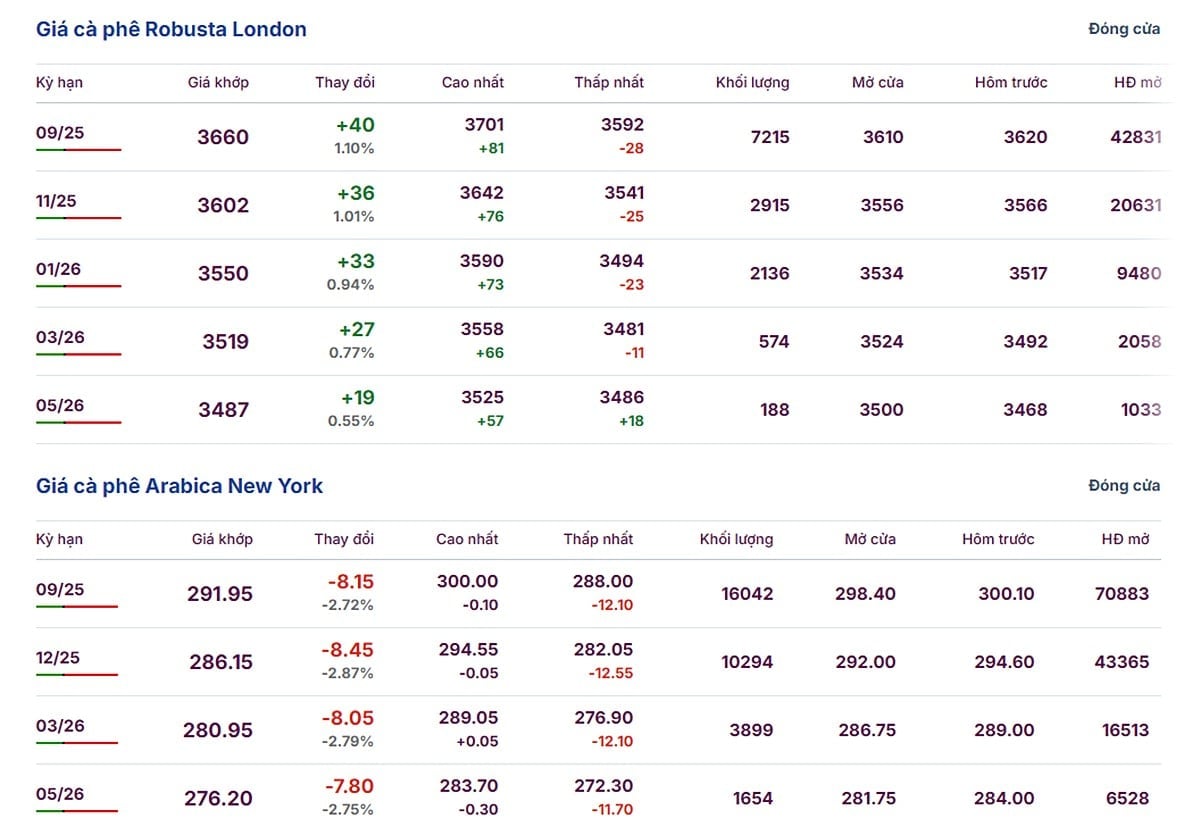Screen dimensions: 1200x826
Task: Select the Robusta 11/25 contract term
Action: pos(56,201)
